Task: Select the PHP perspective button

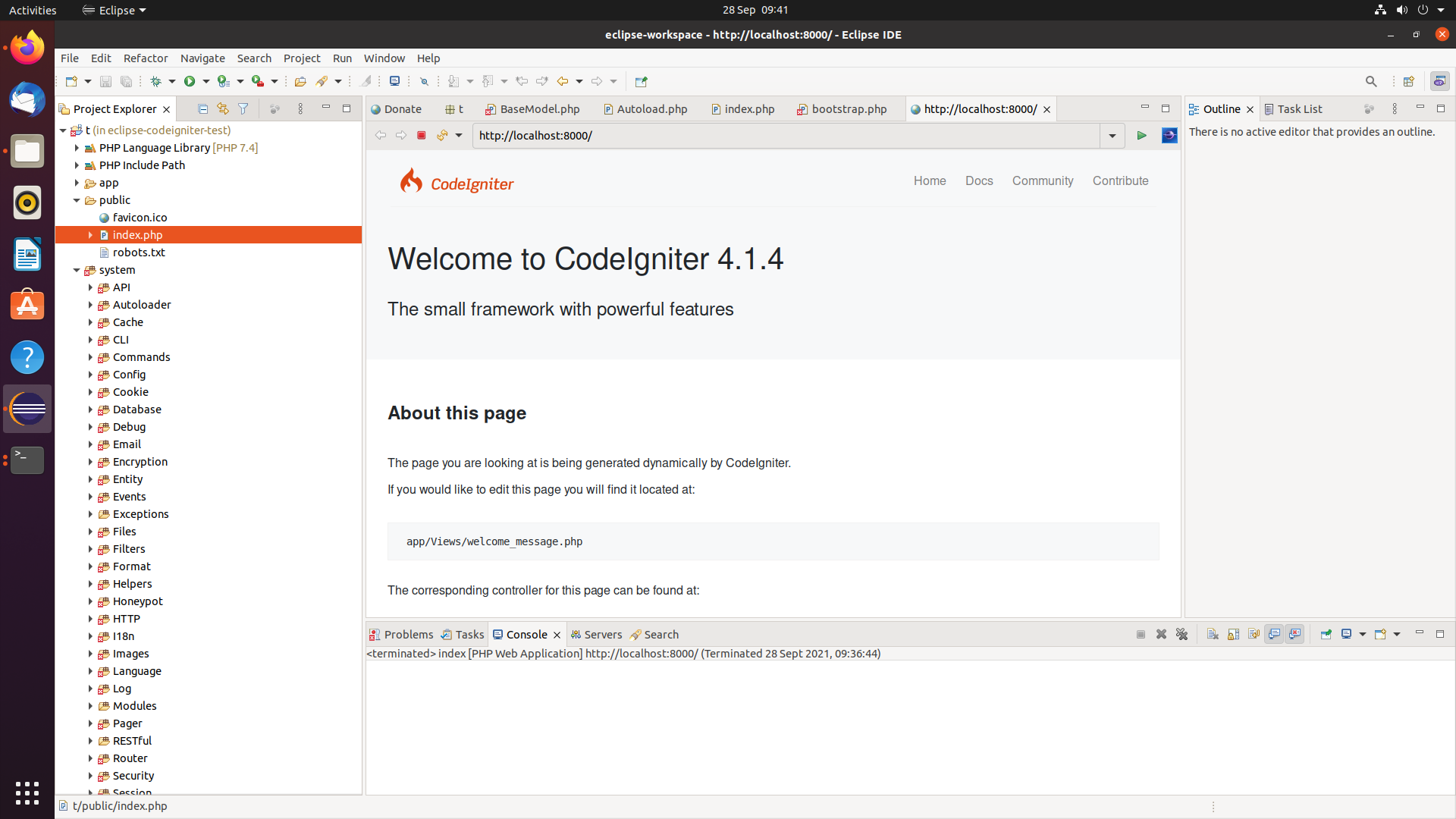Action: [x=1439, y=81]
